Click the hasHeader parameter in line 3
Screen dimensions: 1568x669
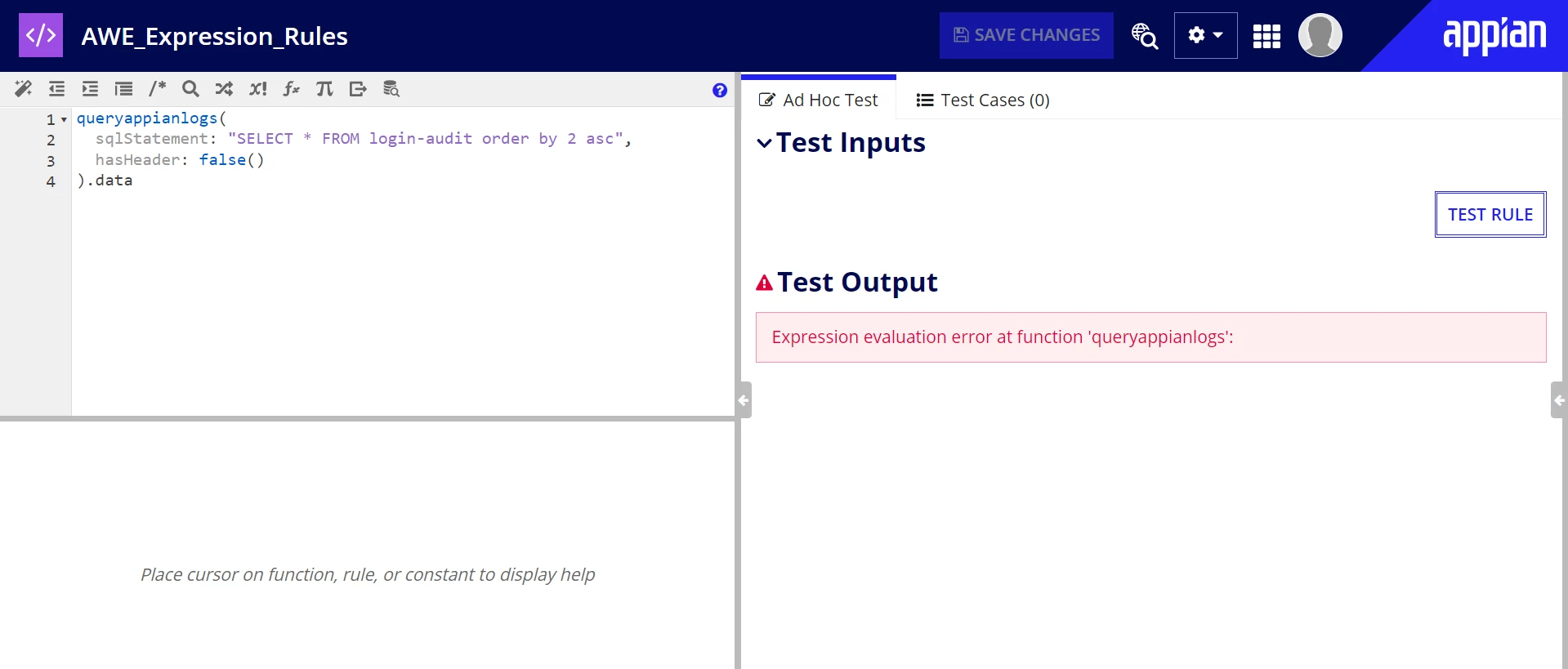pyautogui.click(x=137, y=159)
